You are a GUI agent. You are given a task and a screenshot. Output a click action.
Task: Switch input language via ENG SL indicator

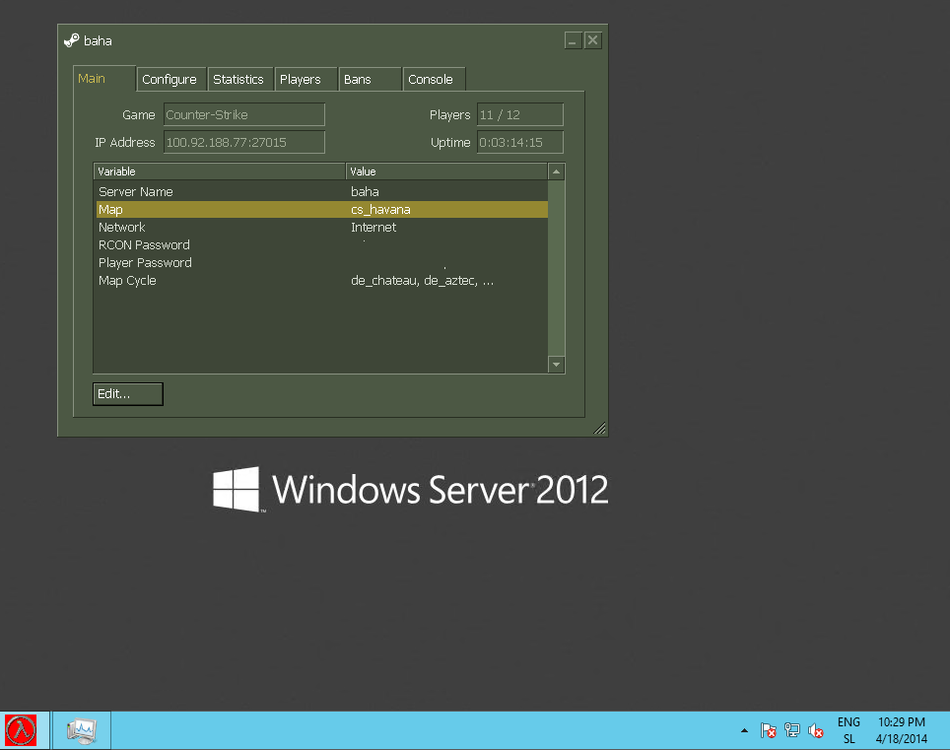pos(849,731)
